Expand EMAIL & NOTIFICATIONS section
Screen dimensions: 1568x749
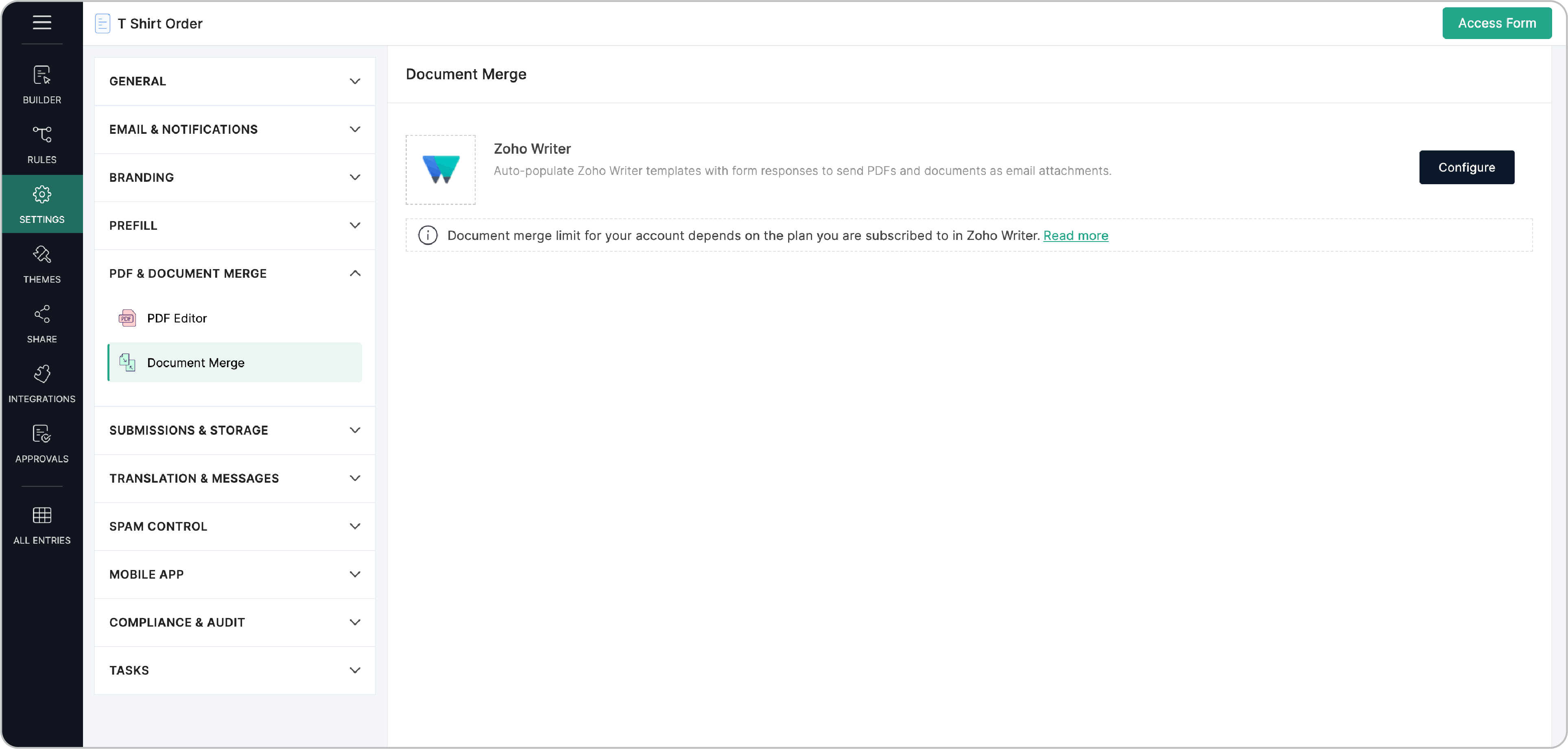tap(234, 129)
